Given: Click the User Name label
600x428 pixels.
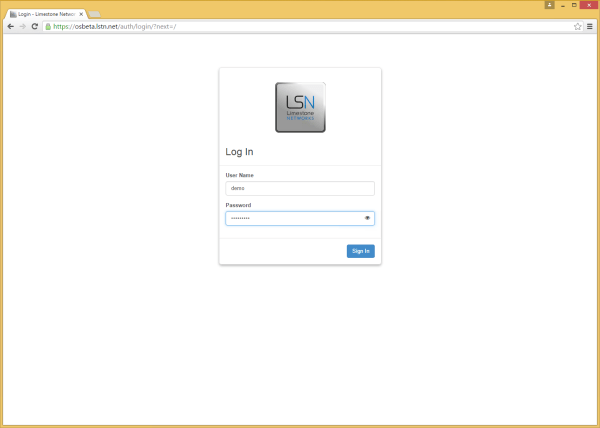Looking at the screenshot, I should (x=240, y=175).
